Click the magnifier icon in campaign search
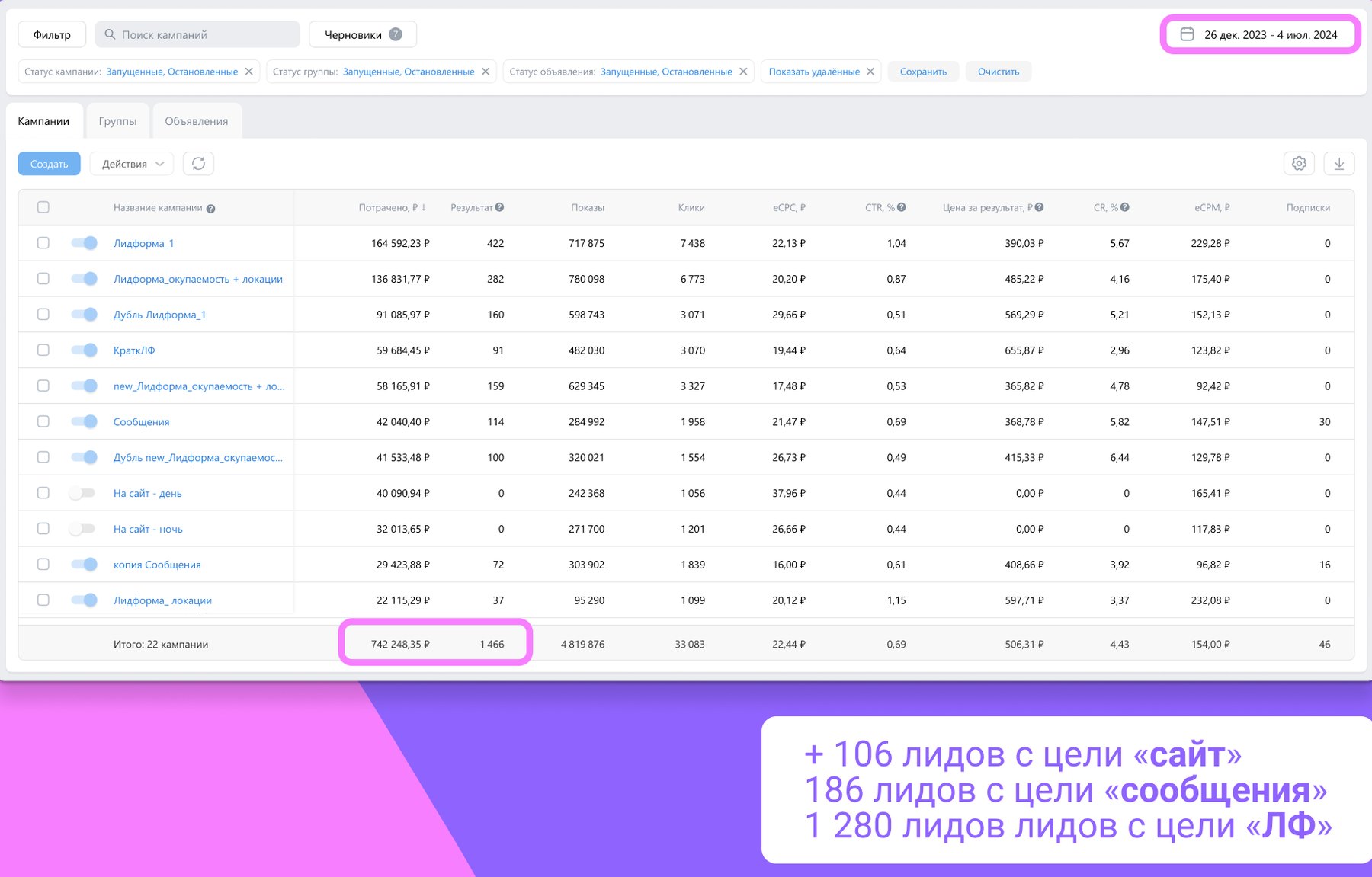 (x=110, y=34)
